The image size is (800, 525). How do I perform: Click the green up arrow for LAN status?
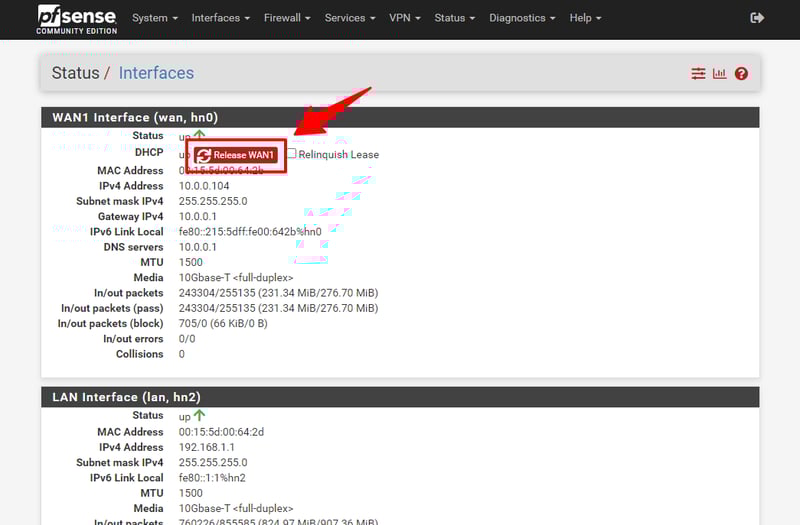(x=199, y=415)
